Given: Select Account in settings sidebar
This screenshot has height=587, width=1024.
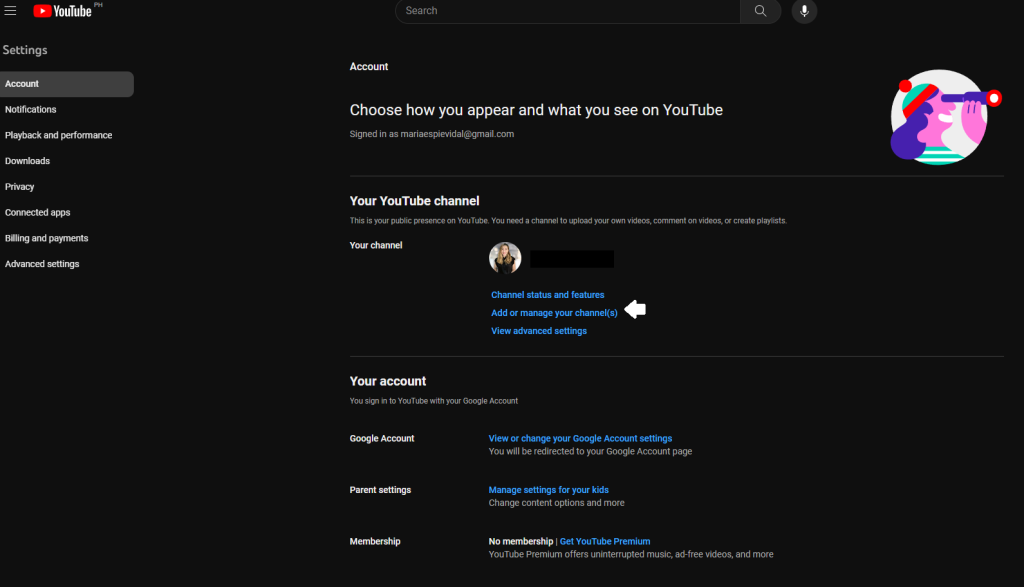Looking at the screenshot, I should (67, 84).
